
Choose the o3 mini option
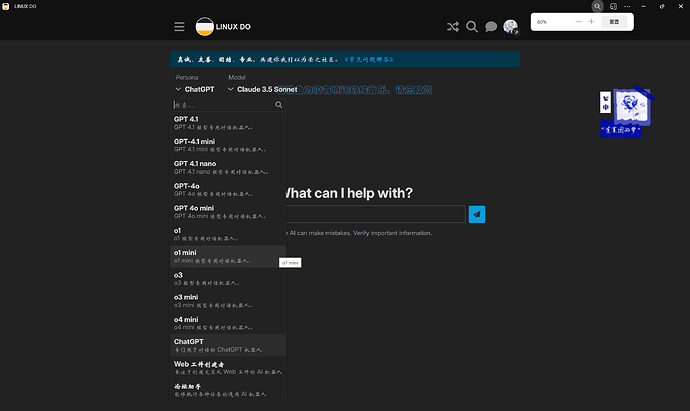coord(228,301)
